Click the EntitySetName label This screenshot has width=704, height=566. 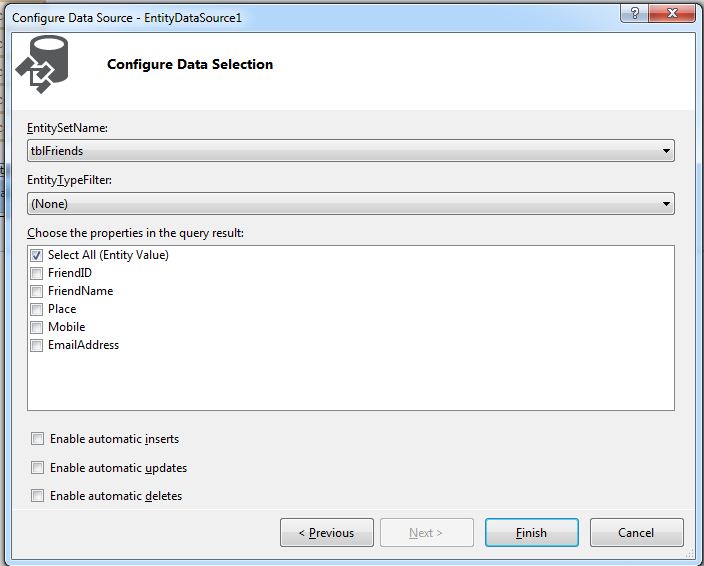coord(67,128)
